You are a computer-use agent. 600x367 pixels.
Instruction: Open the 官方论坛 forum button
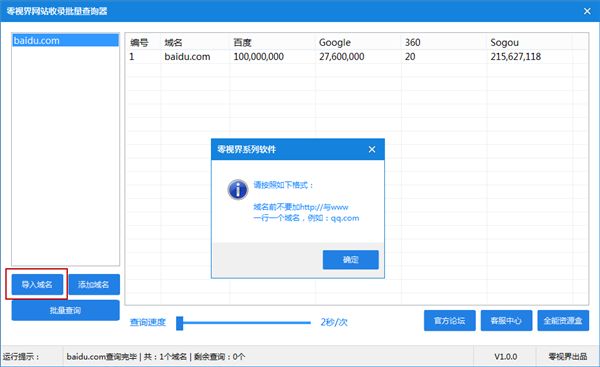450,321
